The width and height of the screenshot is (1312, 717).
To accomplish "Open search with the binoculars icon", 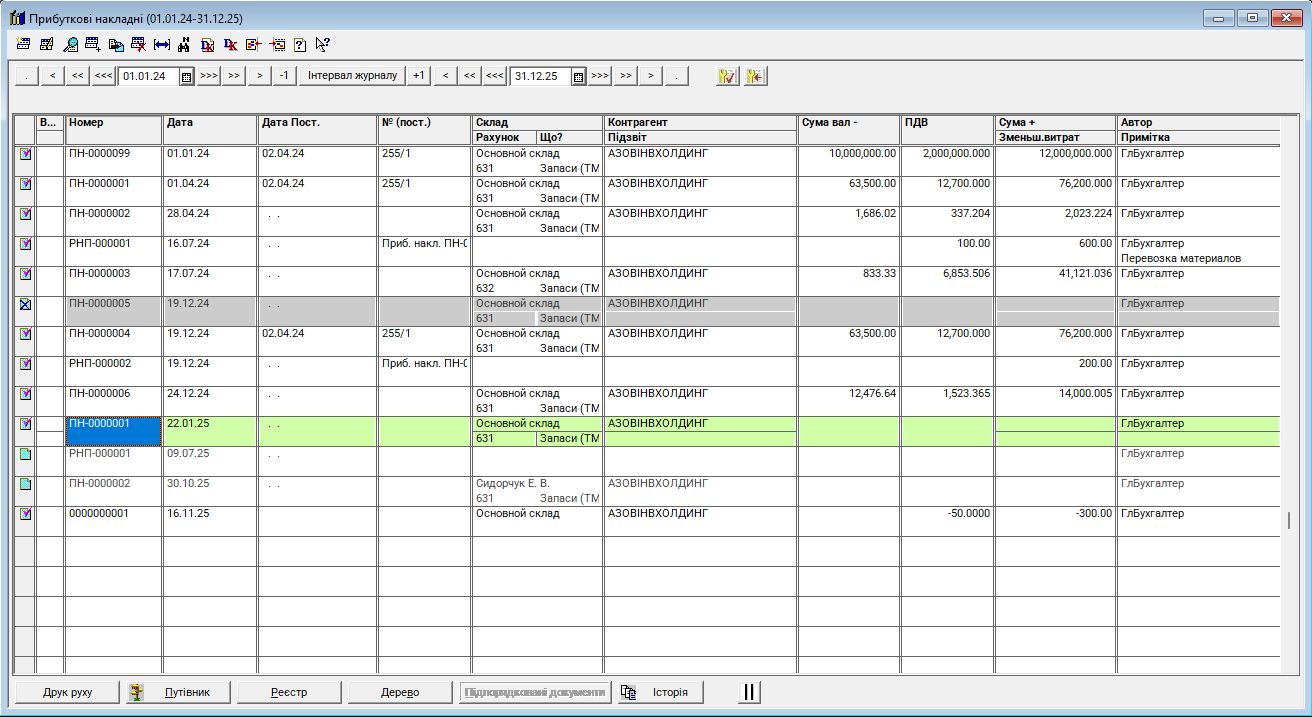I will pos(184,44).
